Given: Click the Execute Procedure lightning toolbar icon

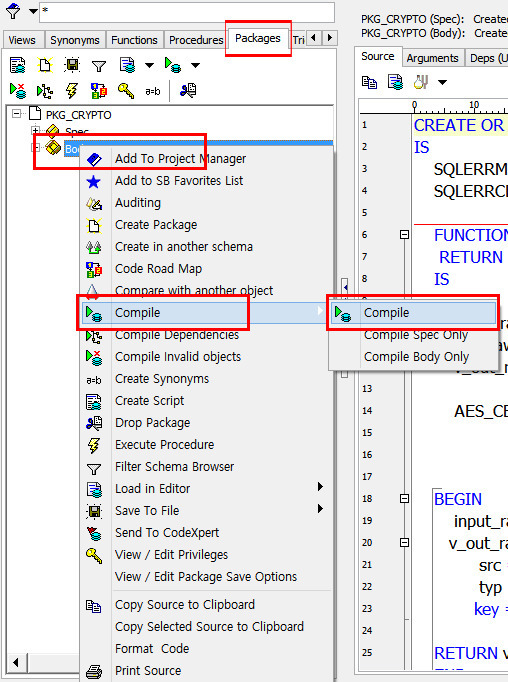Looking at the screenshot, I should (72, 90).
